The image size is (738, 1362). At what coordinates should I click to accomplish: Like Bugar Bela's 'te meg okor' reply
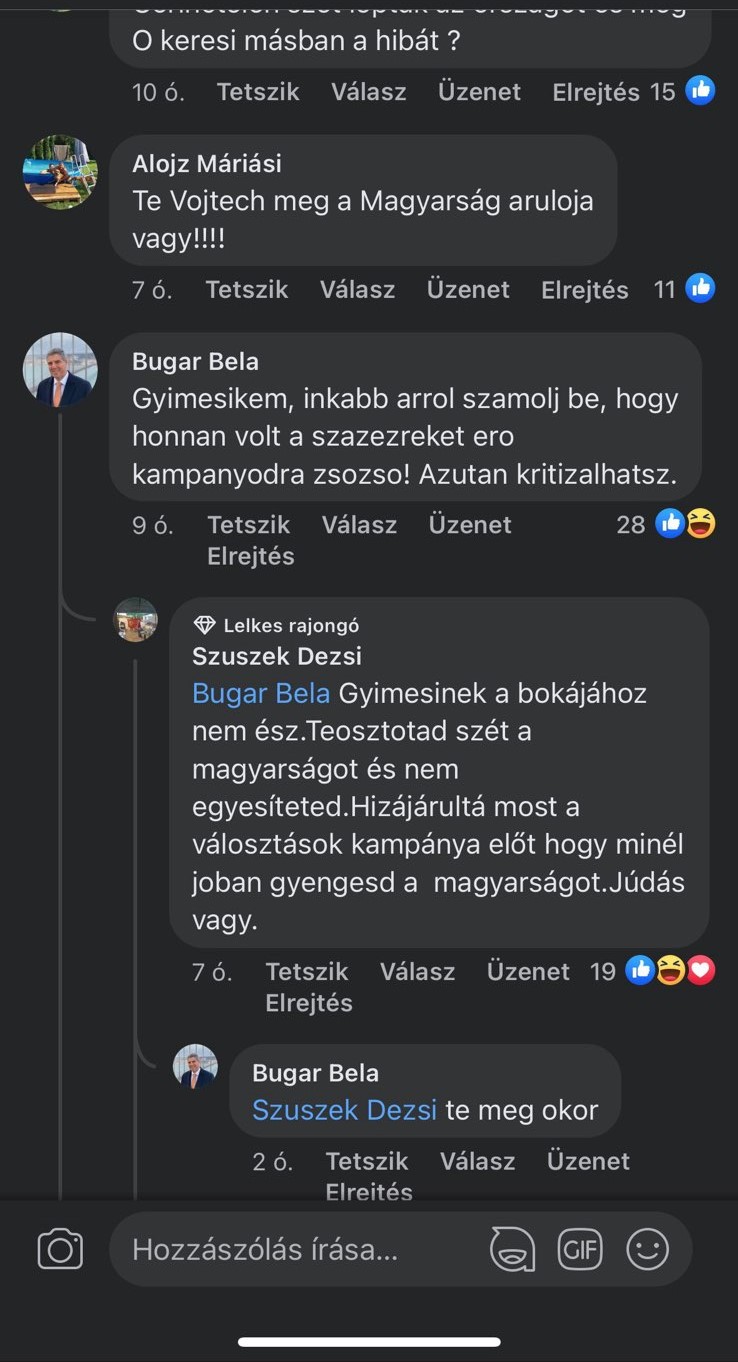pyautogui.click(x=367, y=1161)
